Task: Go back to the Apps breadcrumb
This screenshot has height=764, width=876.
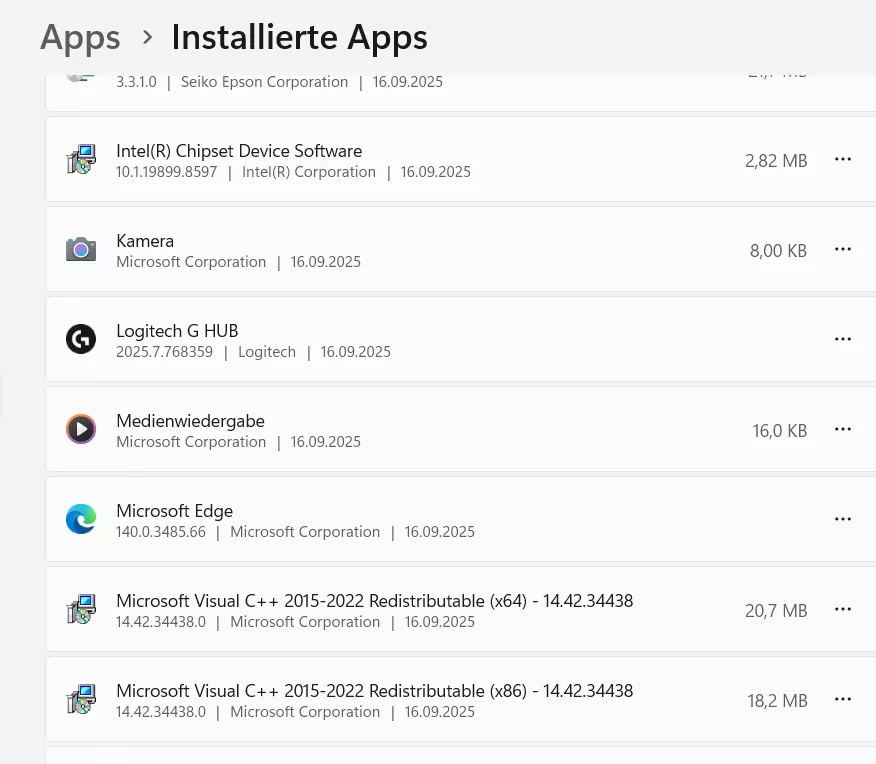Action: click(80, 38)
